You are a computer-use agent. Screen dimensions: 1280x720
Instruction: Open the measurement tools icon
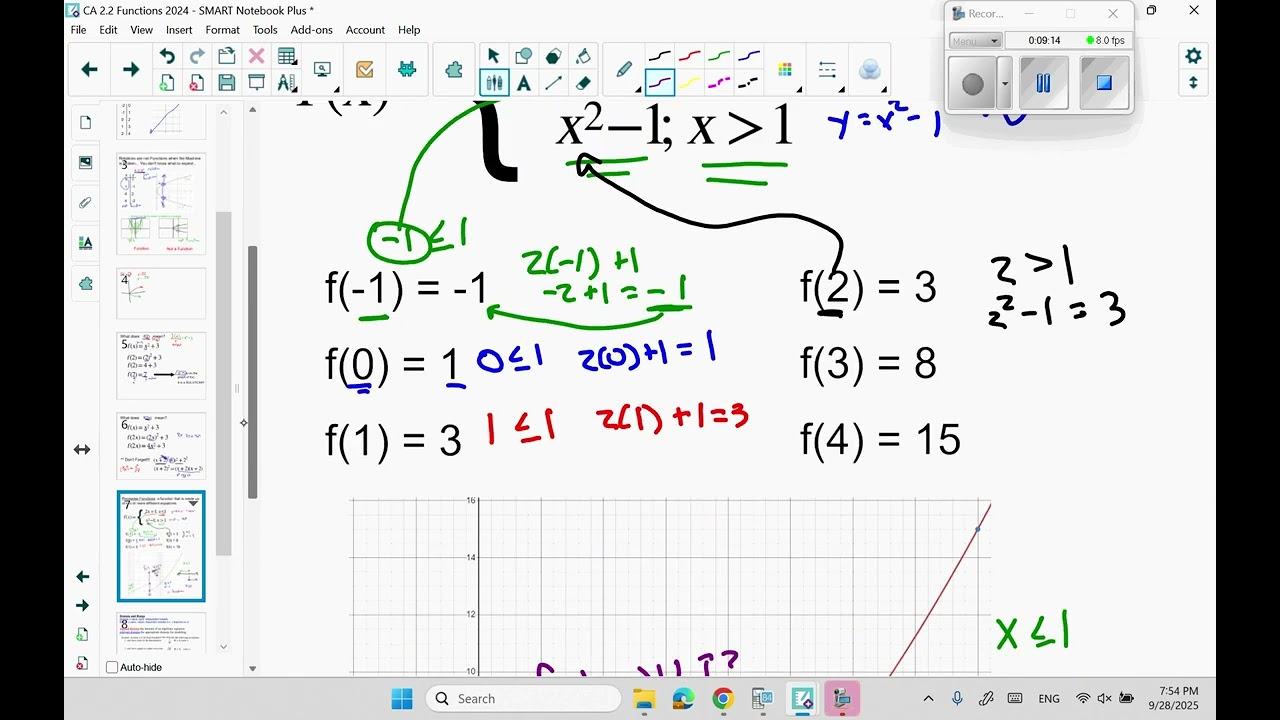point(287,83)
